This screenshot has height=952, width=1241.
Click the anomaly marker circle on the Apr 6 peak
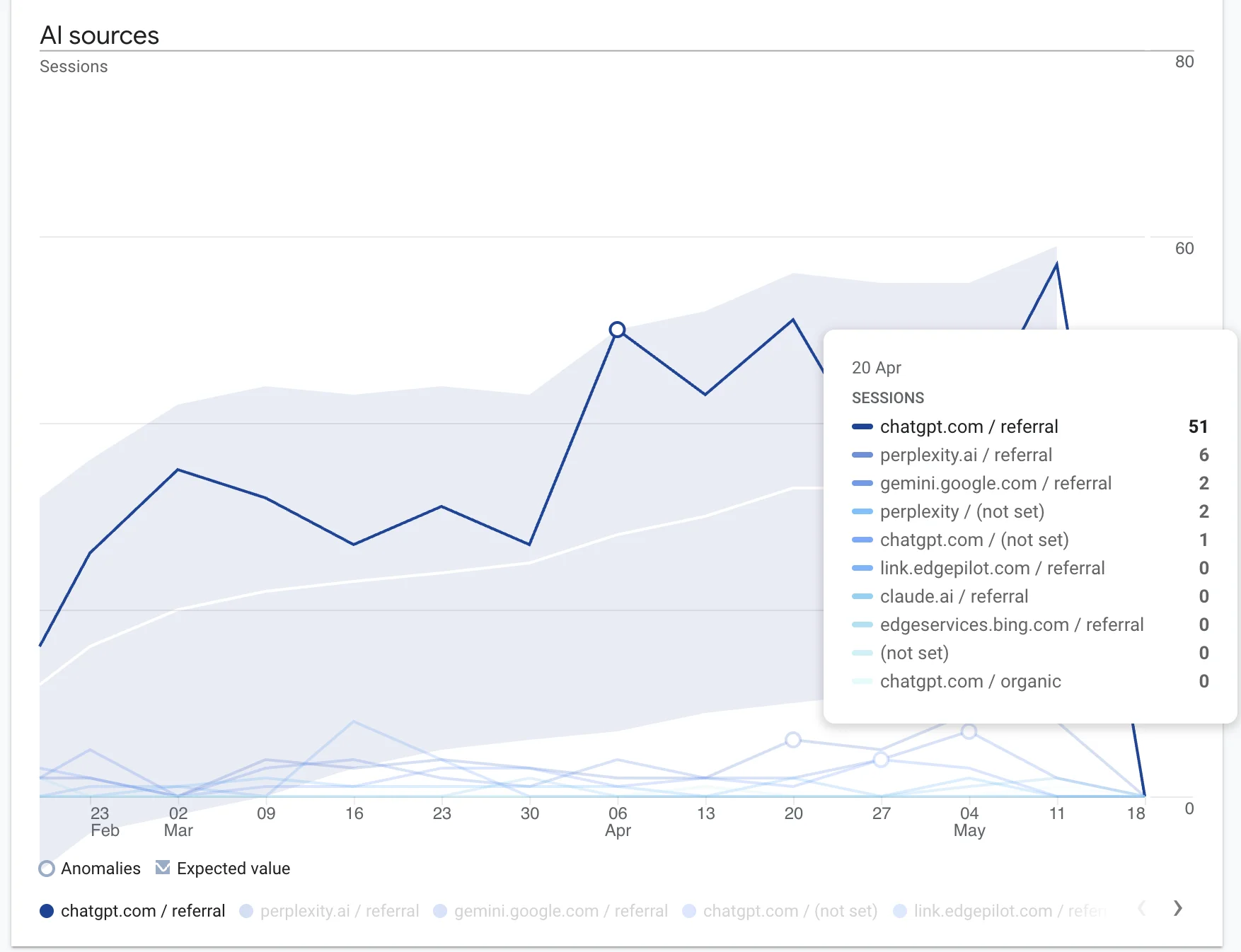[617, 329]
